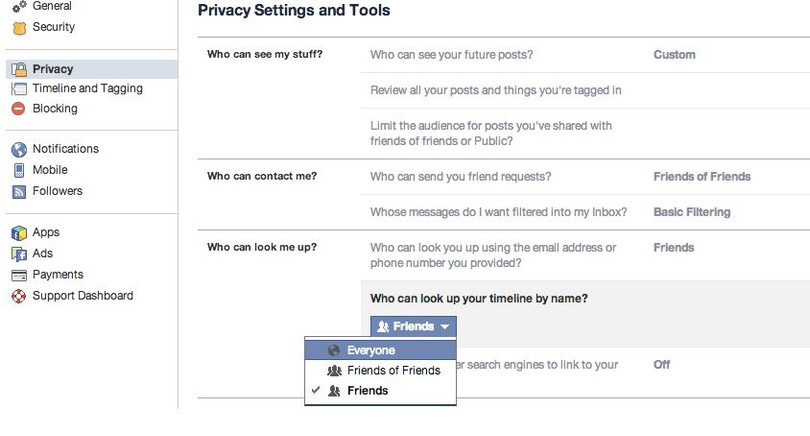
Task: Click the Support Dashboard lifesaver icon
Action: pos(19,296)
